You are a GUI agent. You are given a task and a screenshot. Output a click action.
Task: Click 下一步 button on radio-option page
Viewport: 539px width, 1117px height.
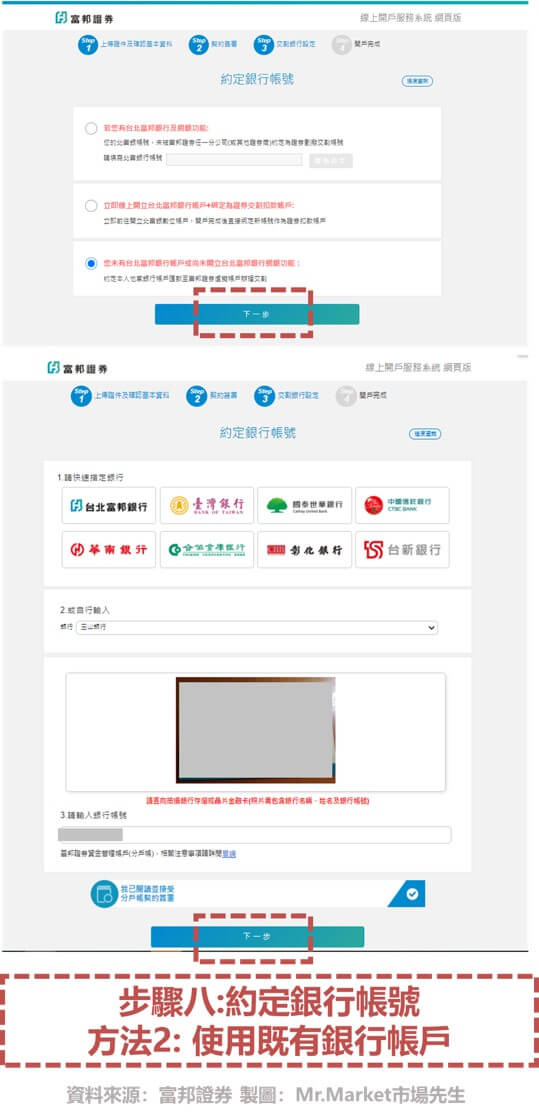pyautogui.click(x=257, y=314)
